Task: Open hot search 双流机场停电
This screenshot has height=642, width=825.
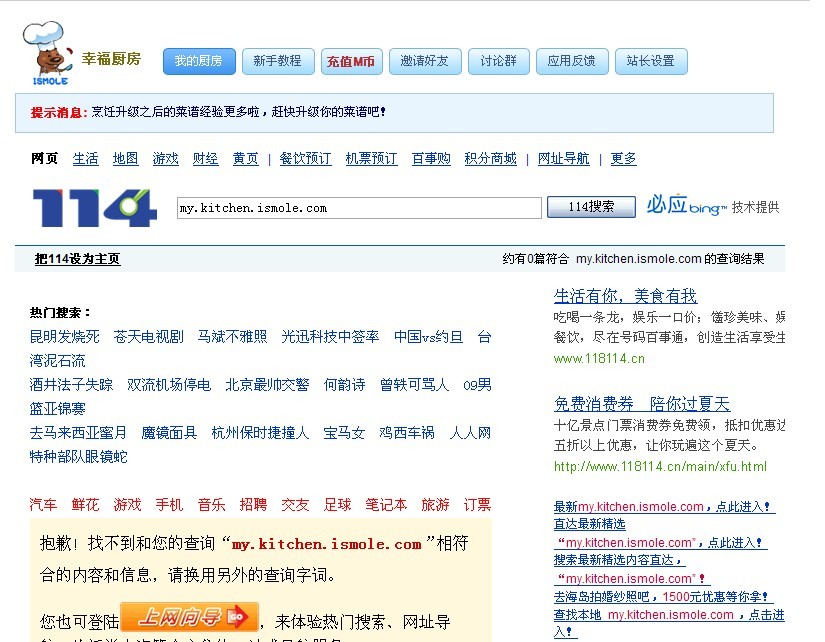Action: pyautogui.click(x=169, y=385)
